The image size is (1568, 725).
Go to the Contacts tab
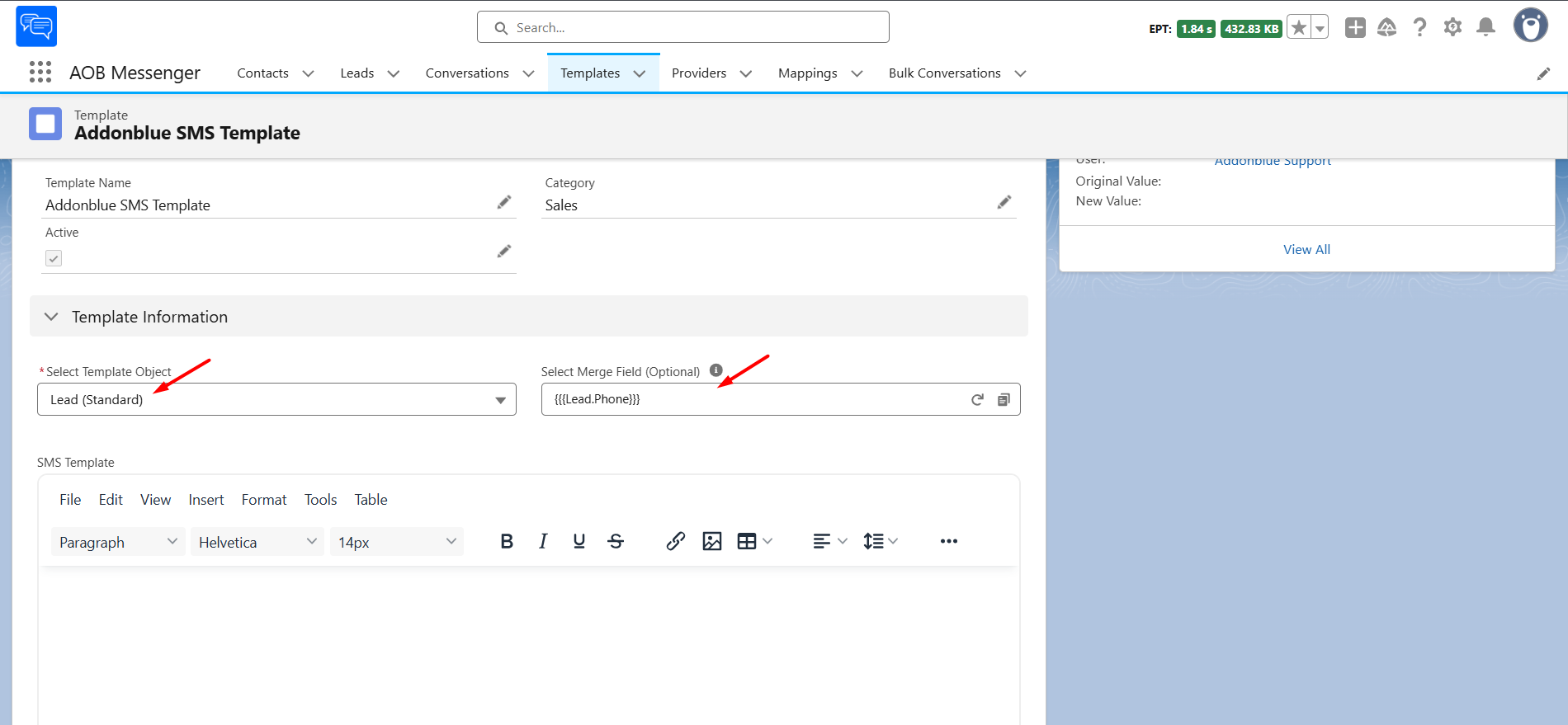click(262, 73)
